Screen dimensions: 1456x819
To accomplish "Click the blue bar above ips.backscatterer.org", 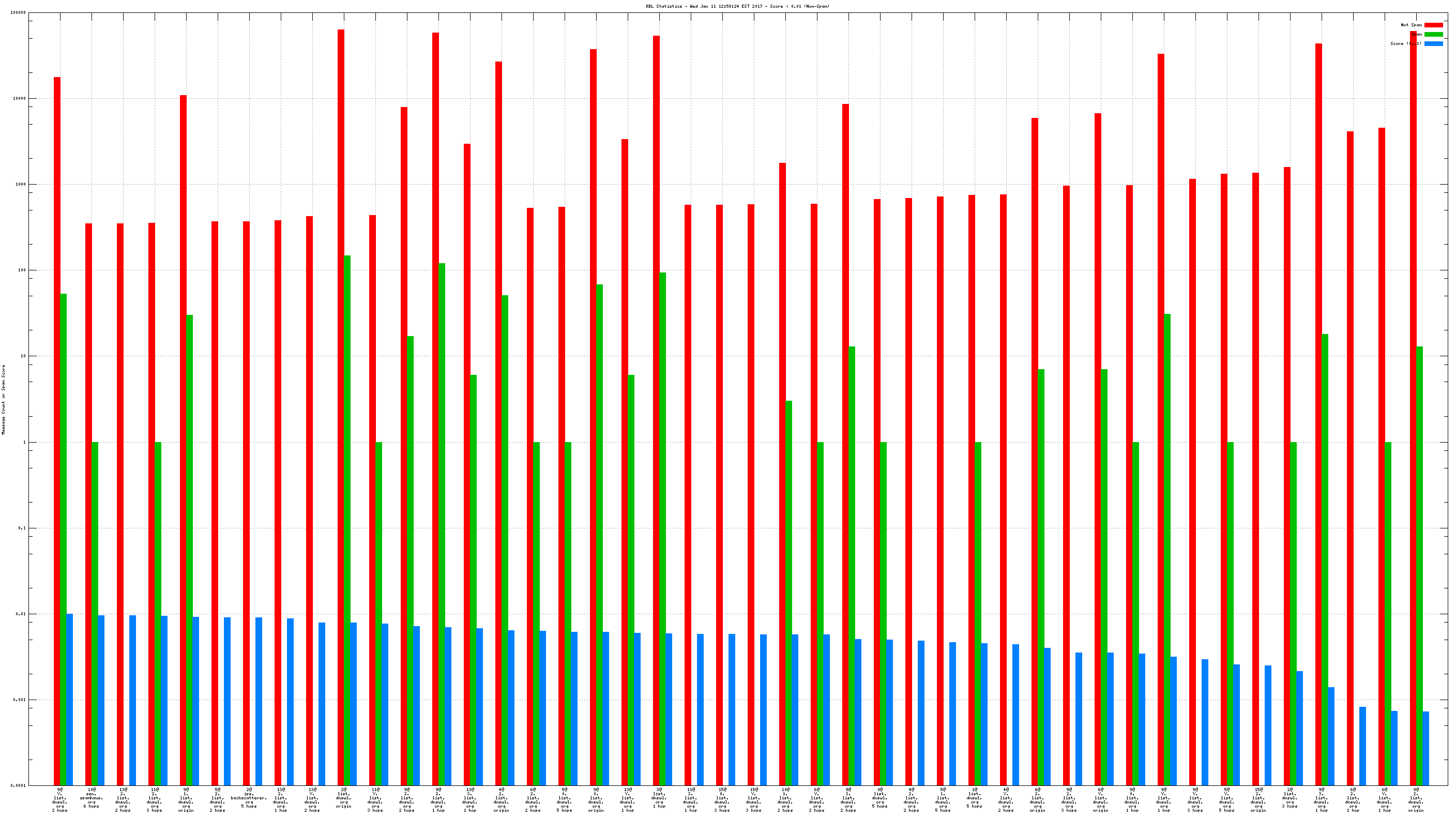I will pos(259,701).
